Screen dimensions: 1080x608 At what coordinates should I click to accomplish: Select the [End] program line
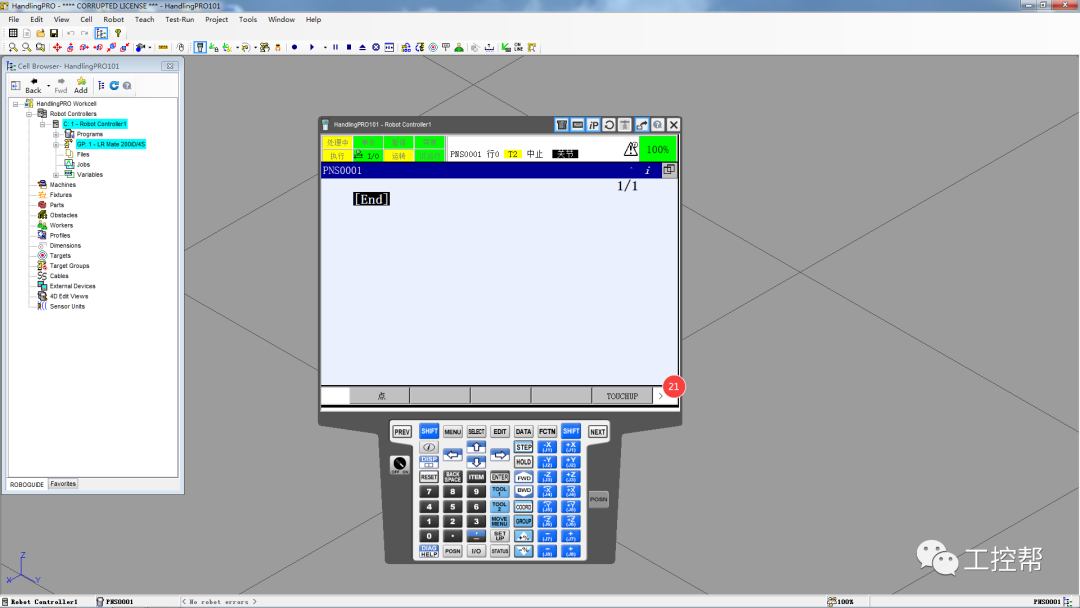[x=371, y=199]
